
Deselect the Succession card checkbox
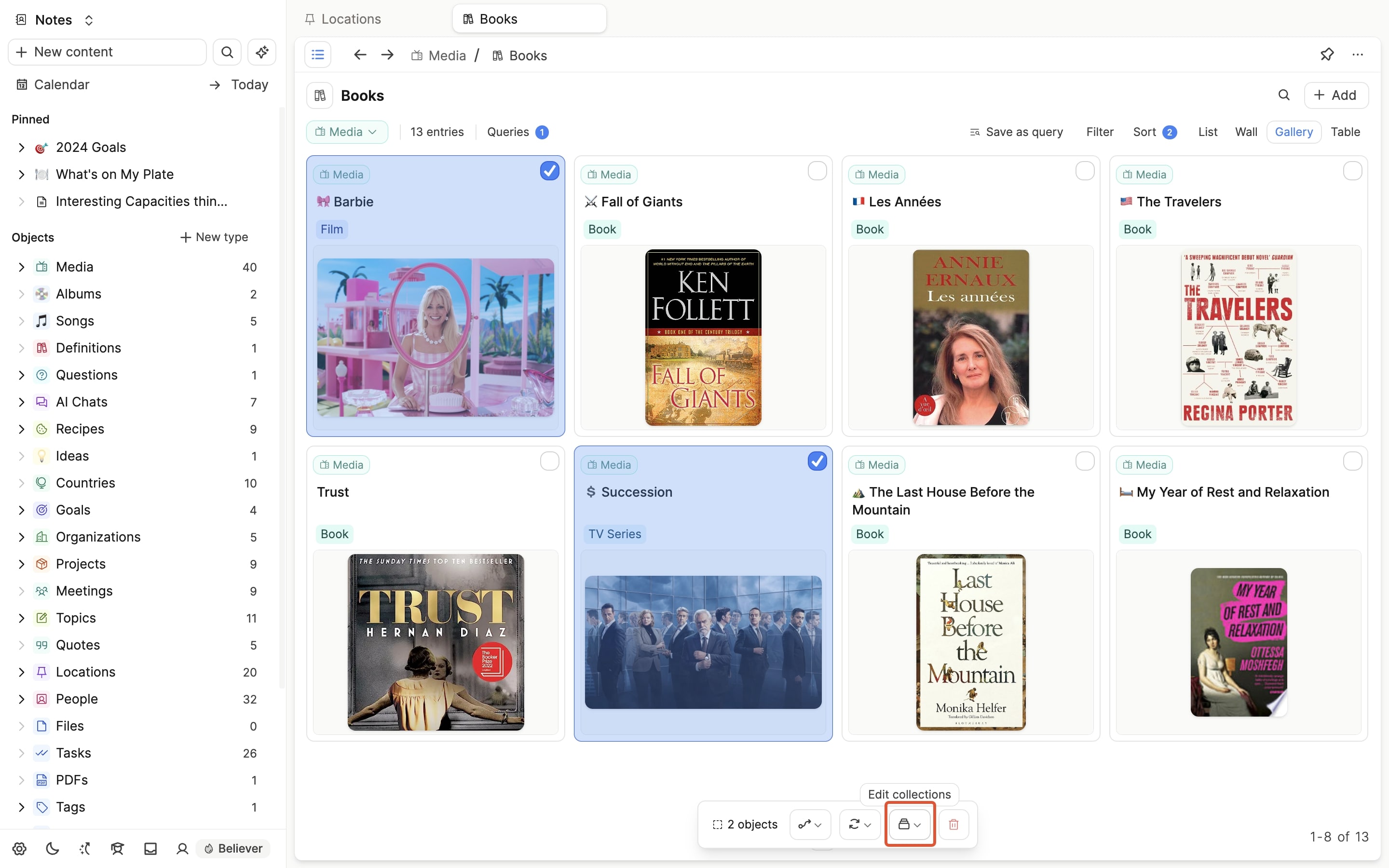pos(817,461)
